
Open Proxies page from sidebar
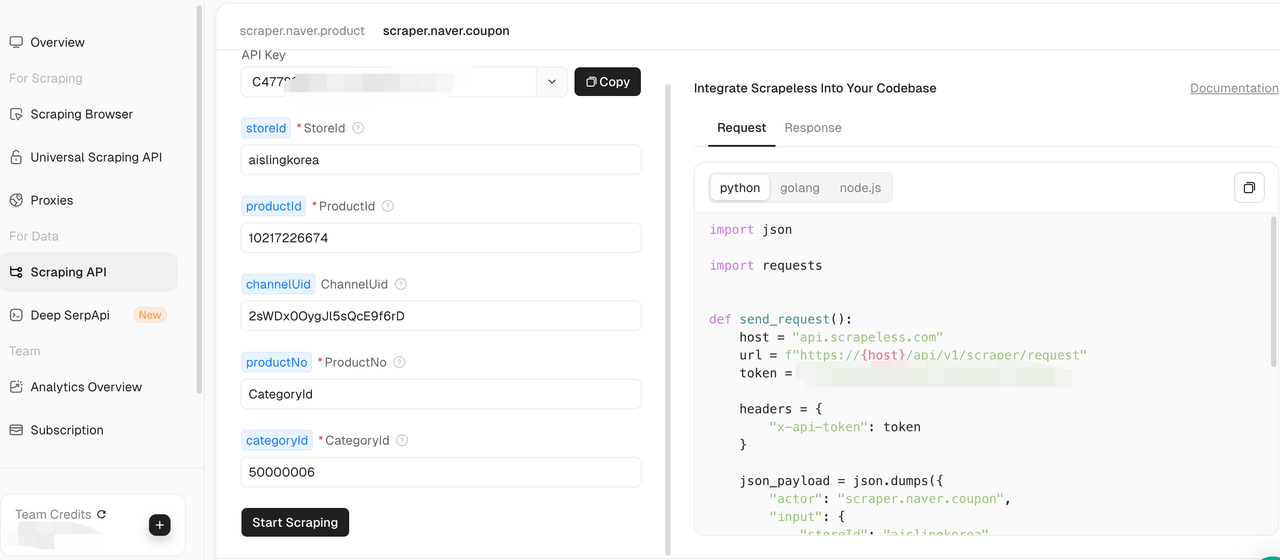point(52,200)
